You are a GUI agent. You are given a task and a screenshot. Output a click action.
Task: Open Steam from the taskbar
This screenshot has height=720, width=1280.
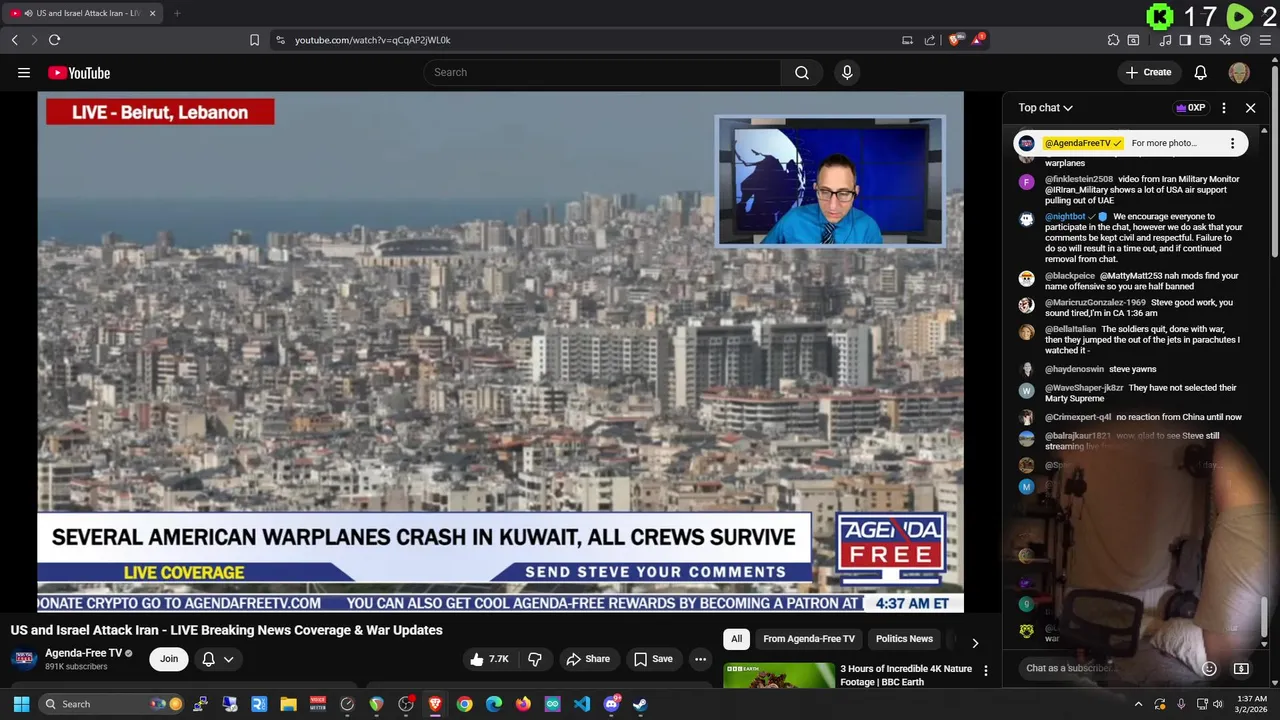(640, 704)
